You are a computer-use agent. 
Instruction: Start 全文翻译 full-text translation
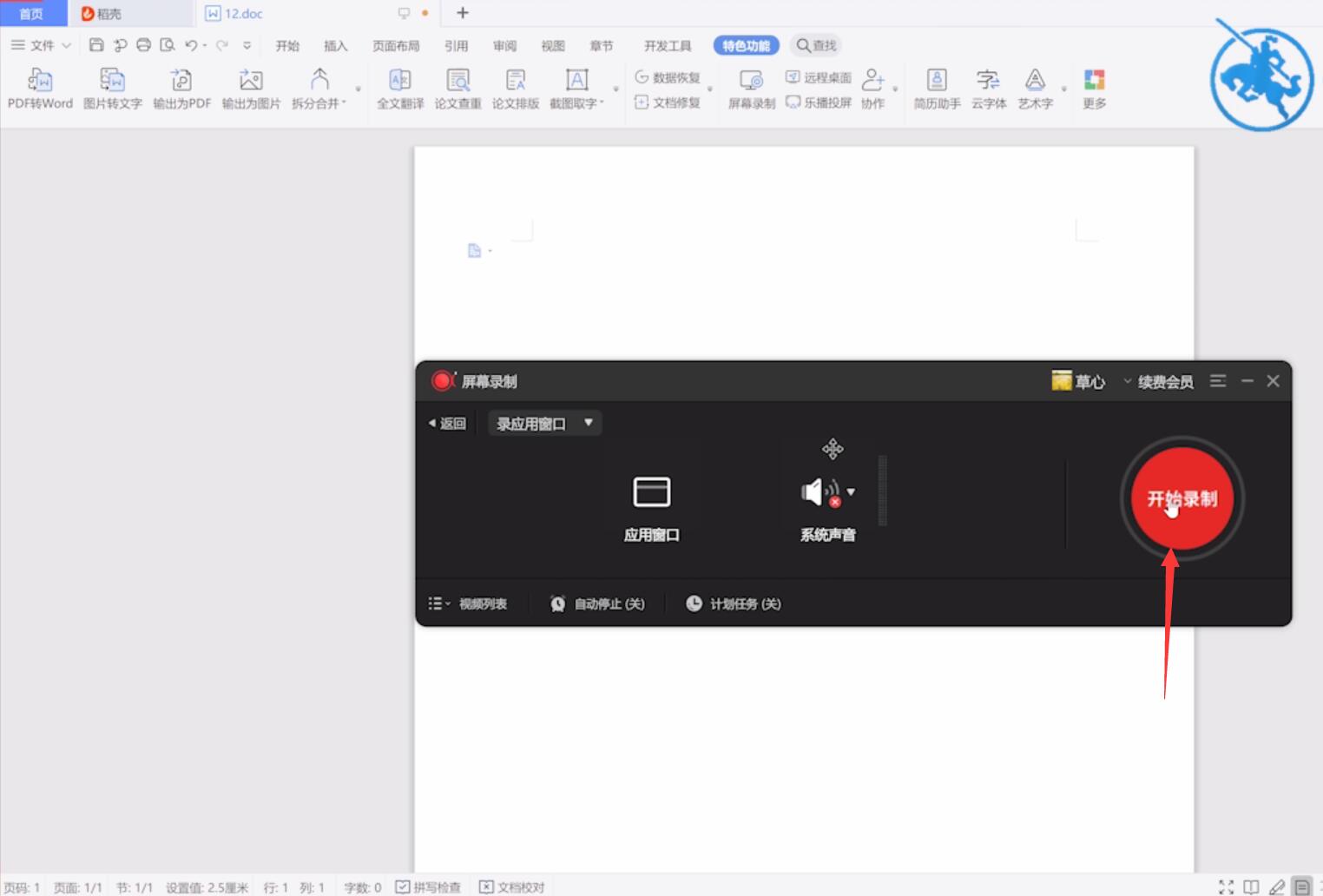(x=400, y=89)
